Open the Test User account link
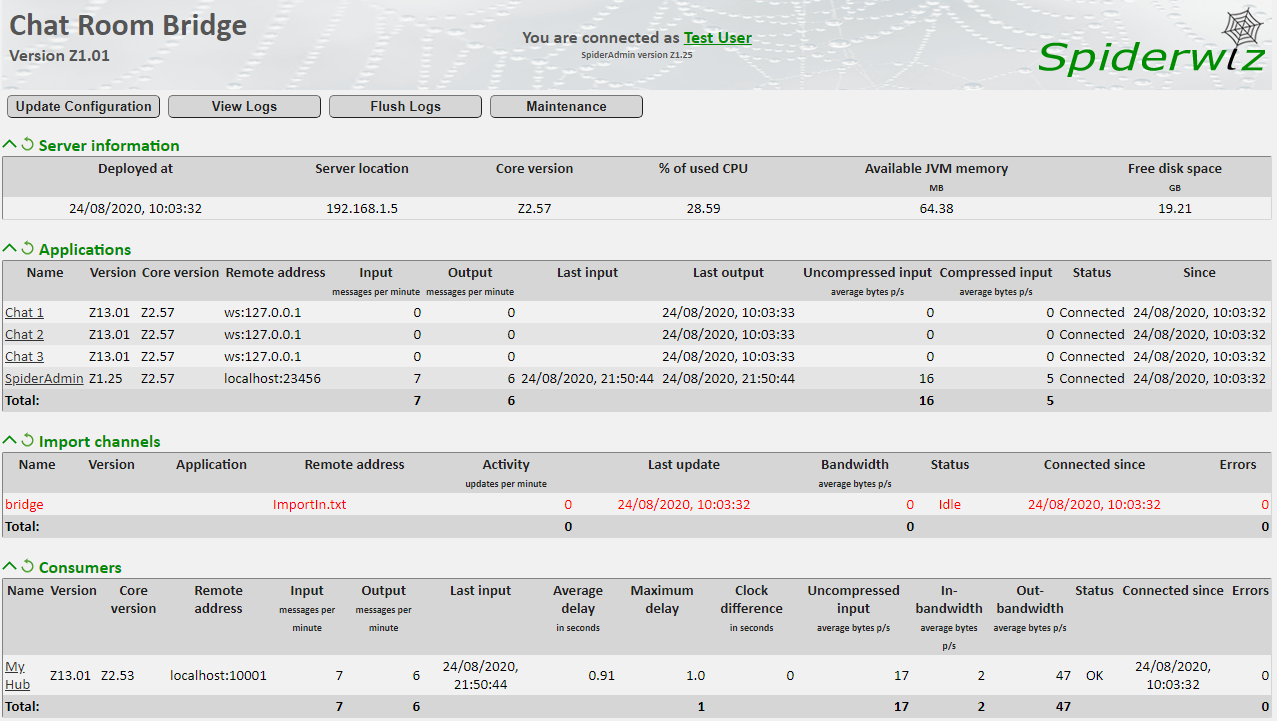 pos(717,37)
